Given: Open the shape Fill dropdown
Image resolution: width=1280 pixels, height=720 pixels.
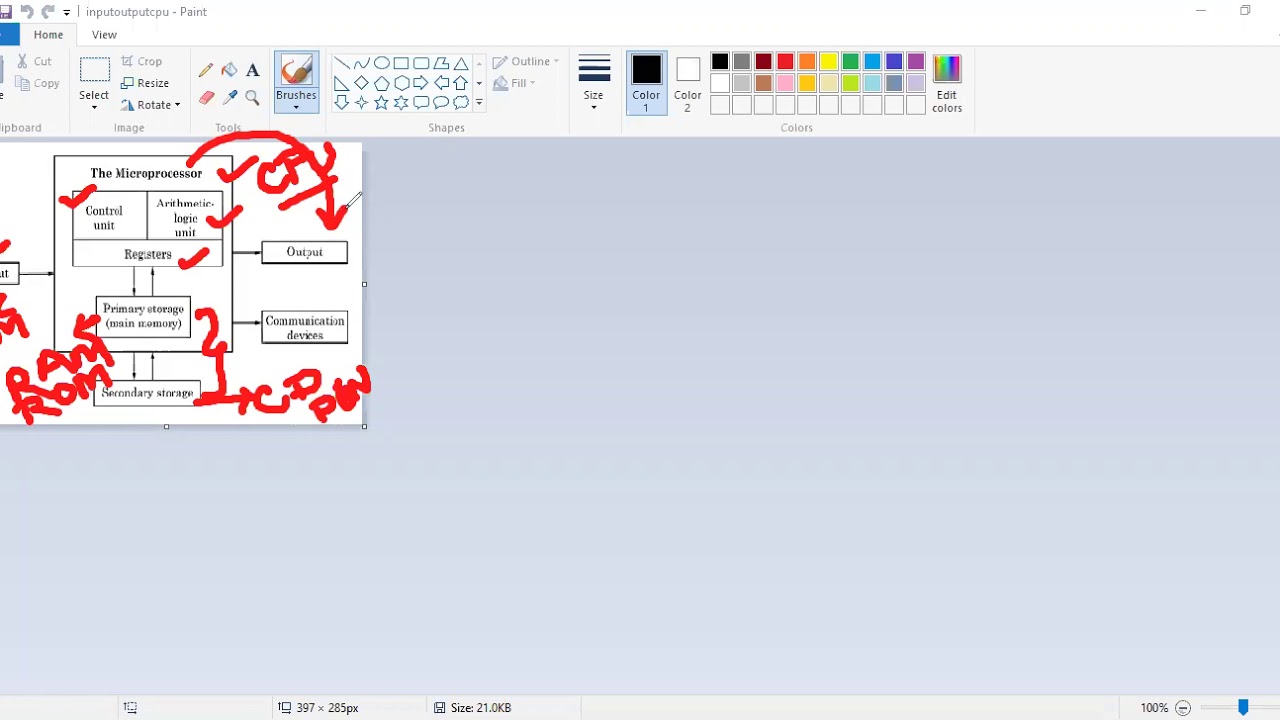Looking at the screenshot, I should pyautogui.click(x=515, y=83).
